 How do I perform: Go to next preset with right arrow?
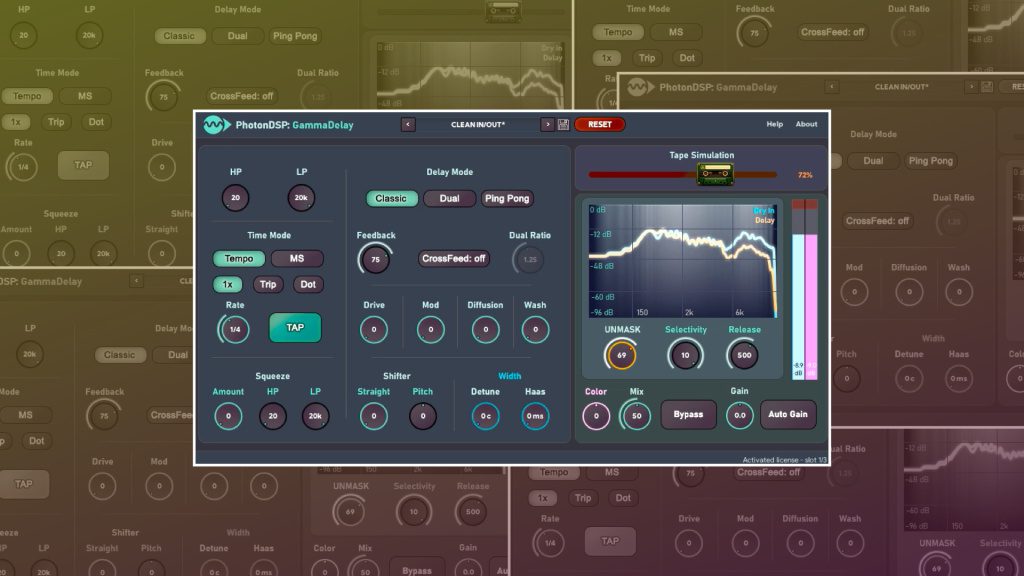coord(547,124)
